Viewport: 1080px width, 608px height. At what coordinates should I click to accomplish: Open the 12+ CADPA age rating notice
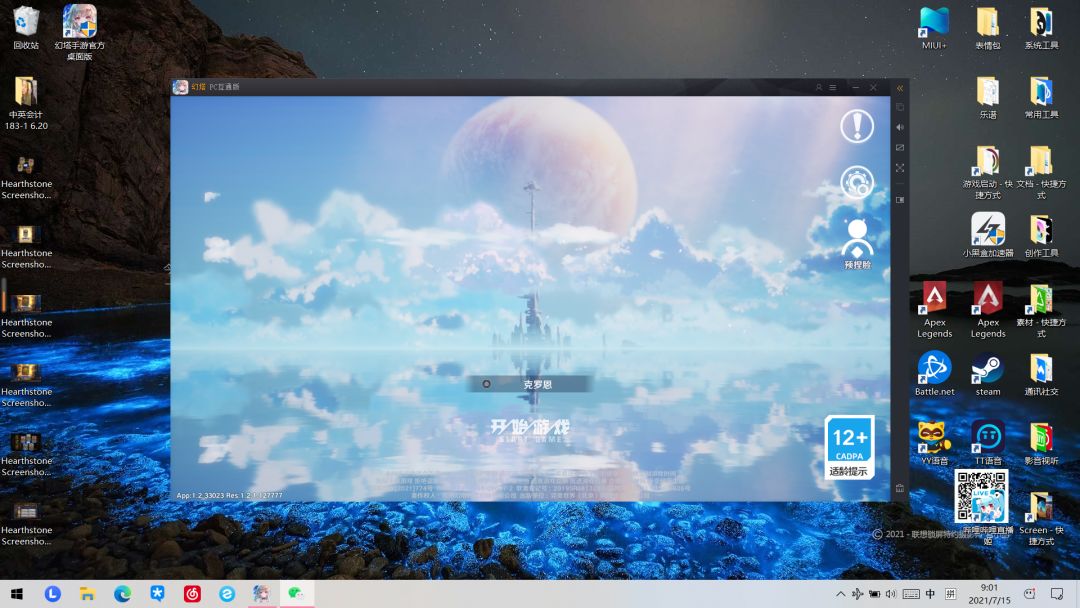coord(849,447)
